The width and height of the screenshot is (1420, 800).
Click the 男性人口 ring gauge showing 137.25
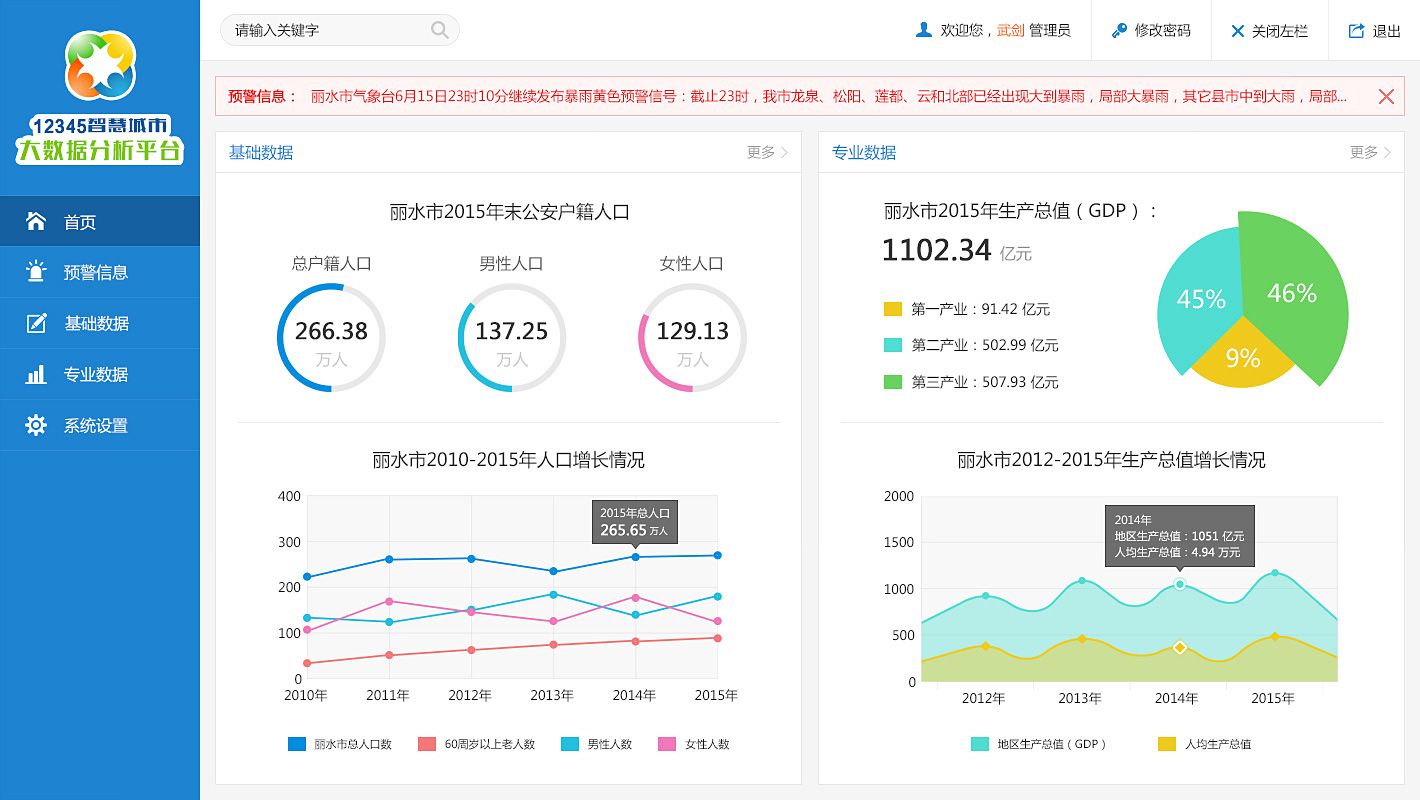[x=512, y=338]
